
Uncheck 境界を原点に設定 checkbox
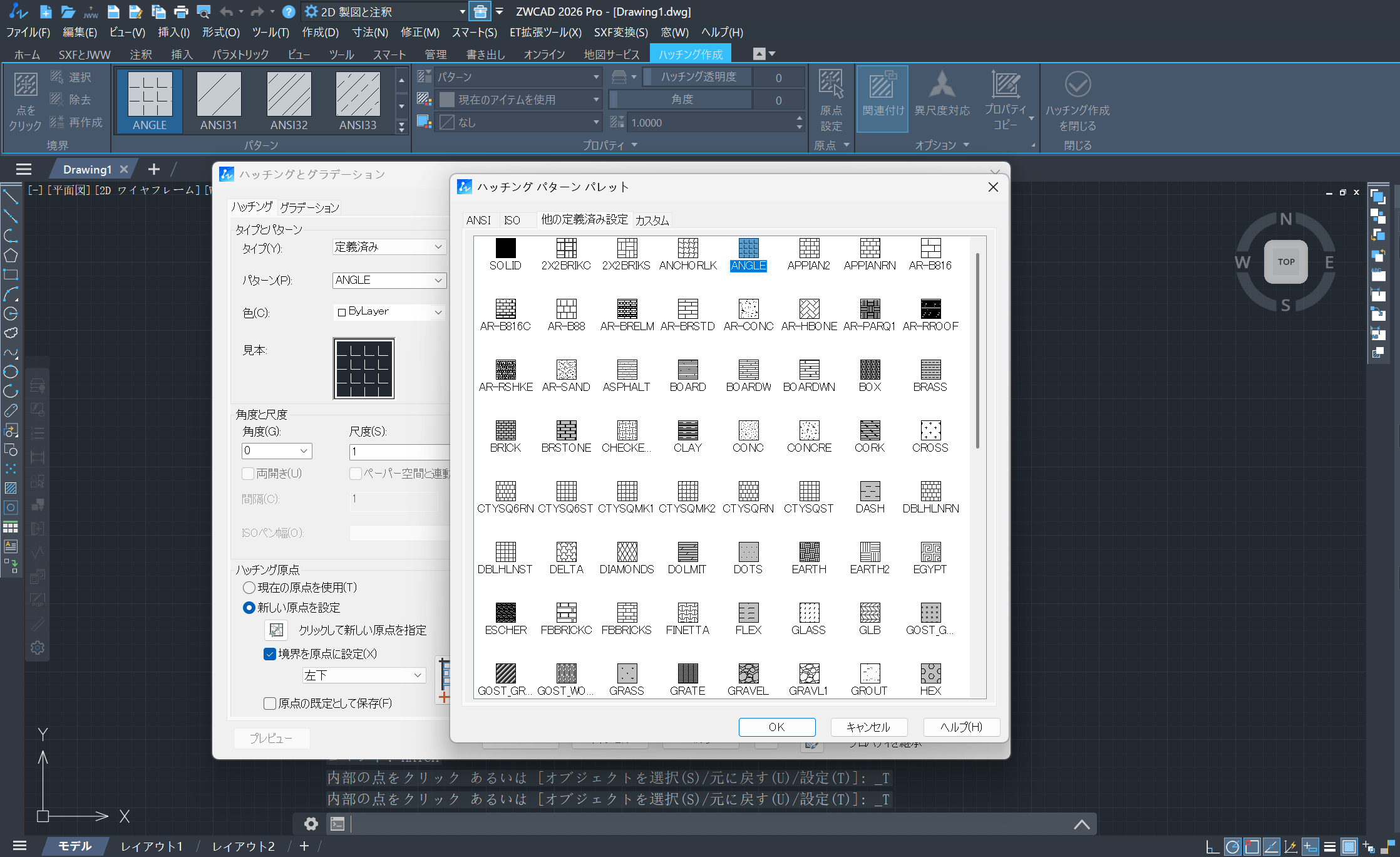pos(270,654)
